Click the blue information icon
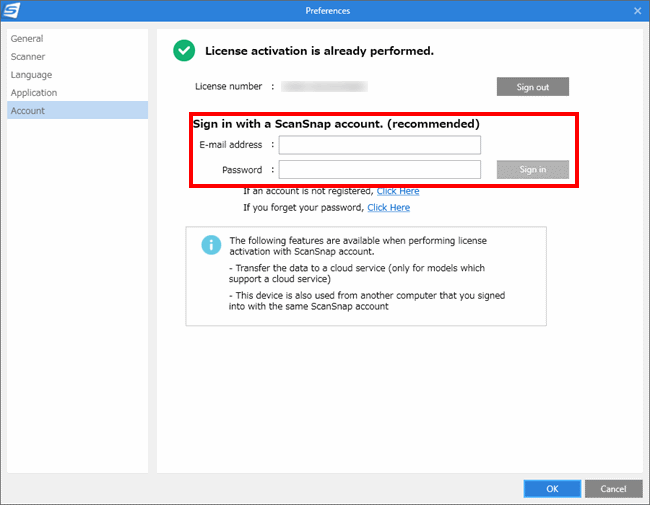Image resolution: width=650 pixels, height=505 pixels. pos(211,245)
